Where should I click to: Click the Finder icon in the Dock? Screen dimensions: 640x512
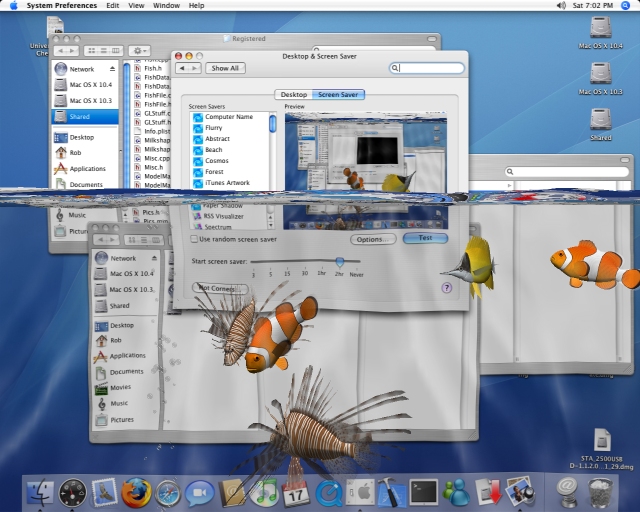[x=40, y=492]
